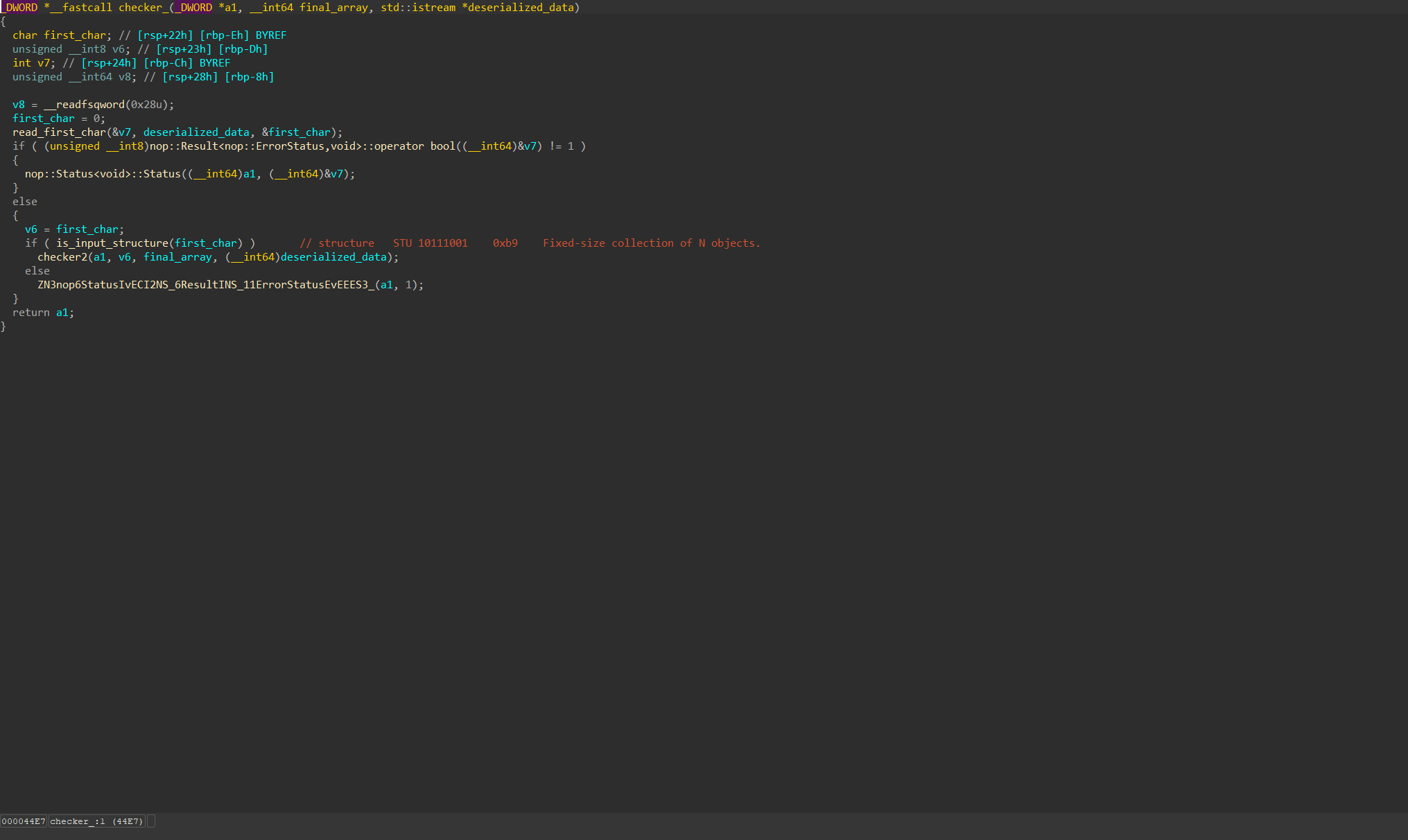Click the nop::Status<void>::Status call
Screen dimensions: 1408x840
tap(103, 174)
